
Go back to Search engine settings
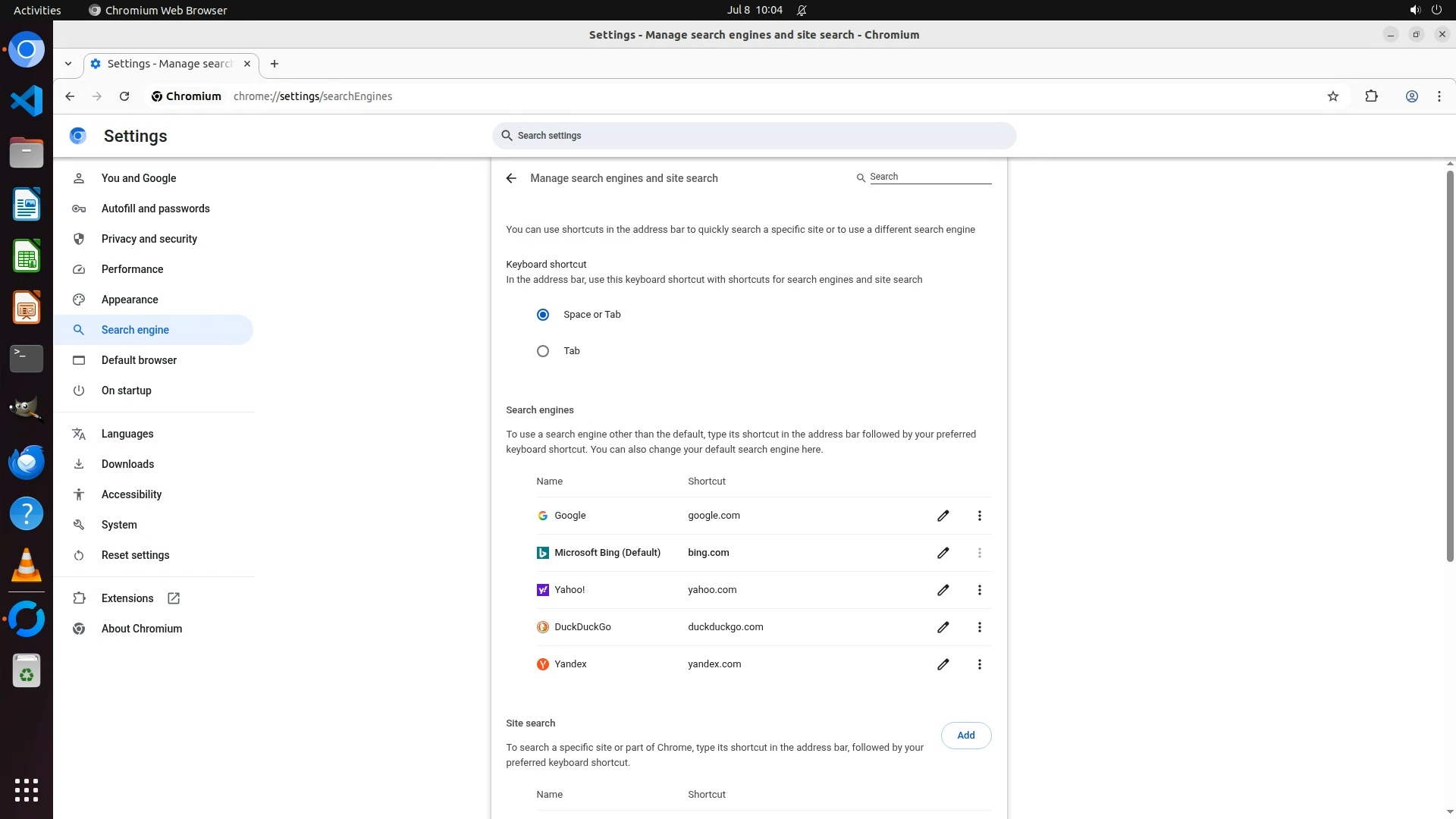coord(511,178)
